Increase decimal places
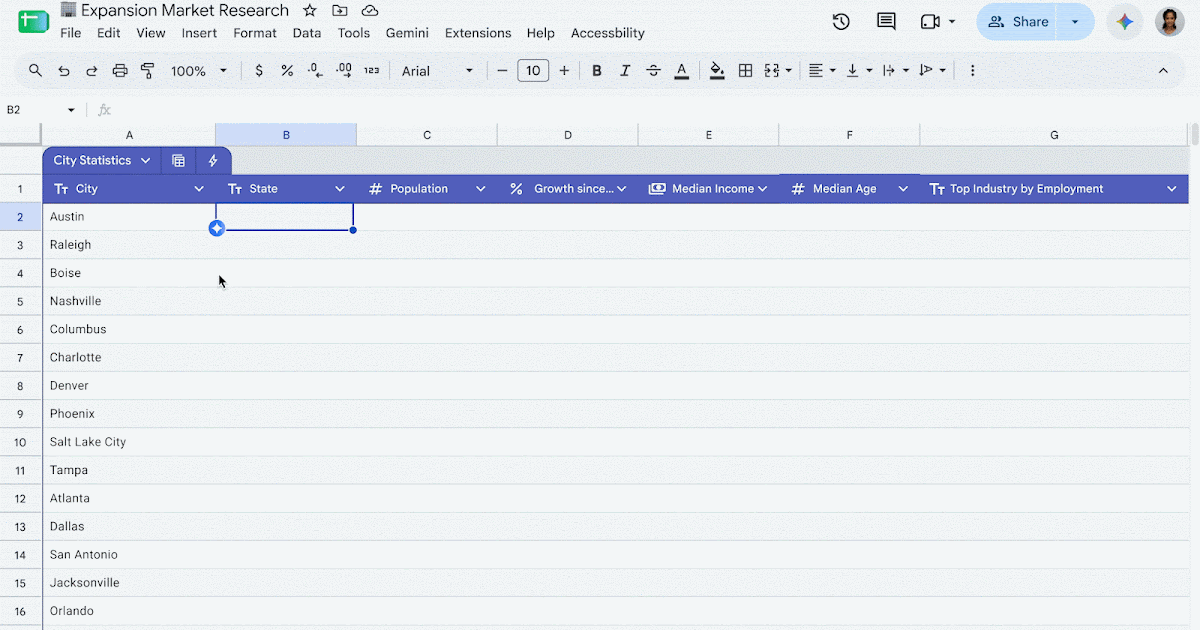The image size is (1200, 630). (344, 71)
